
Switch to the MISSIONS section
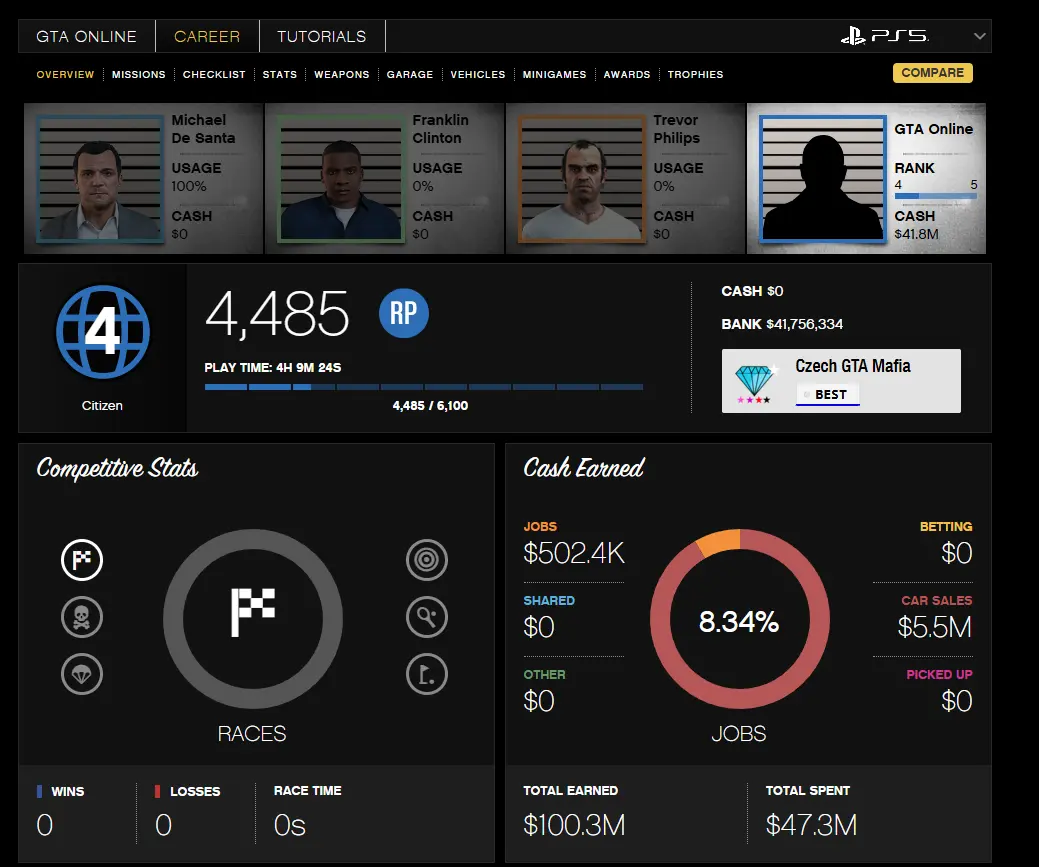(x=138, y=74)
